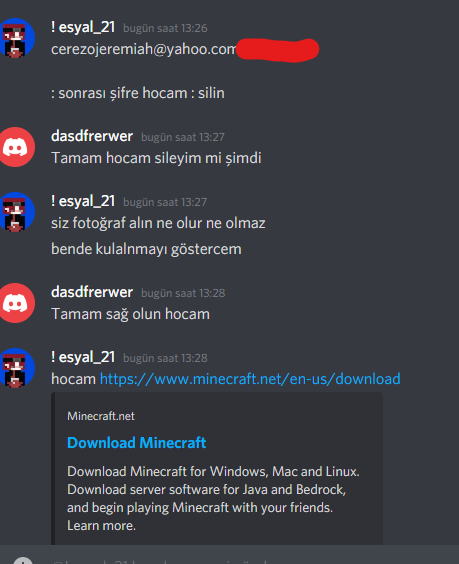
Task: Click the plus attach icon in message bar
Action: pos(23,561)
